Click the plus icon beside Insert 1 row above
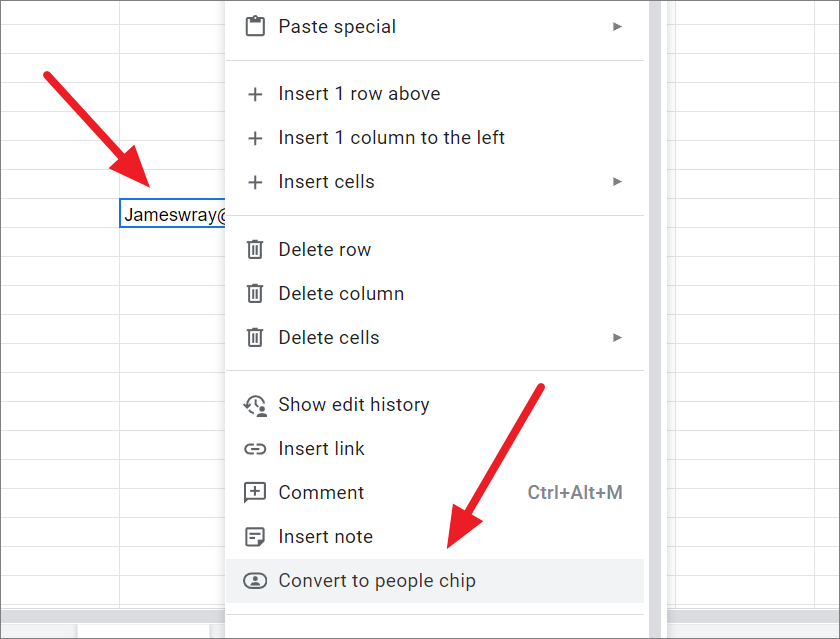840x639 pixels. click(x=255, y=93)
